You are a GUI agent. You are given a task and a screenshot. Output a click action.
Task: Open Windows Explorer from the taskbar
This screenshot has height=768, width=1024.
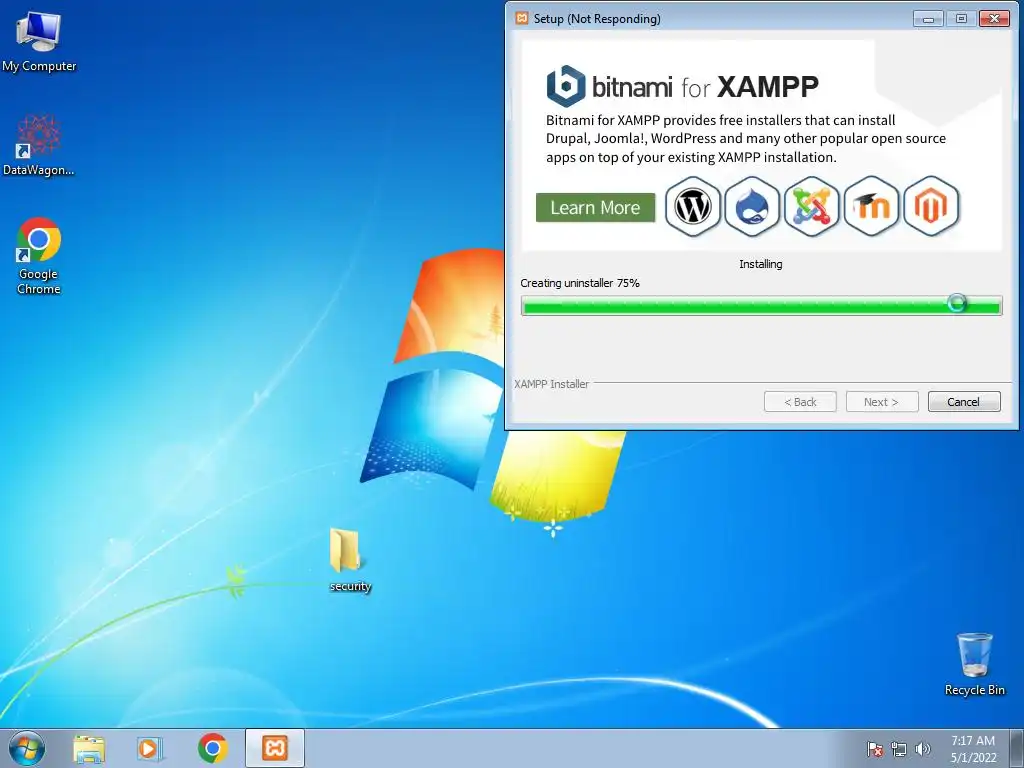click(89, 748)
